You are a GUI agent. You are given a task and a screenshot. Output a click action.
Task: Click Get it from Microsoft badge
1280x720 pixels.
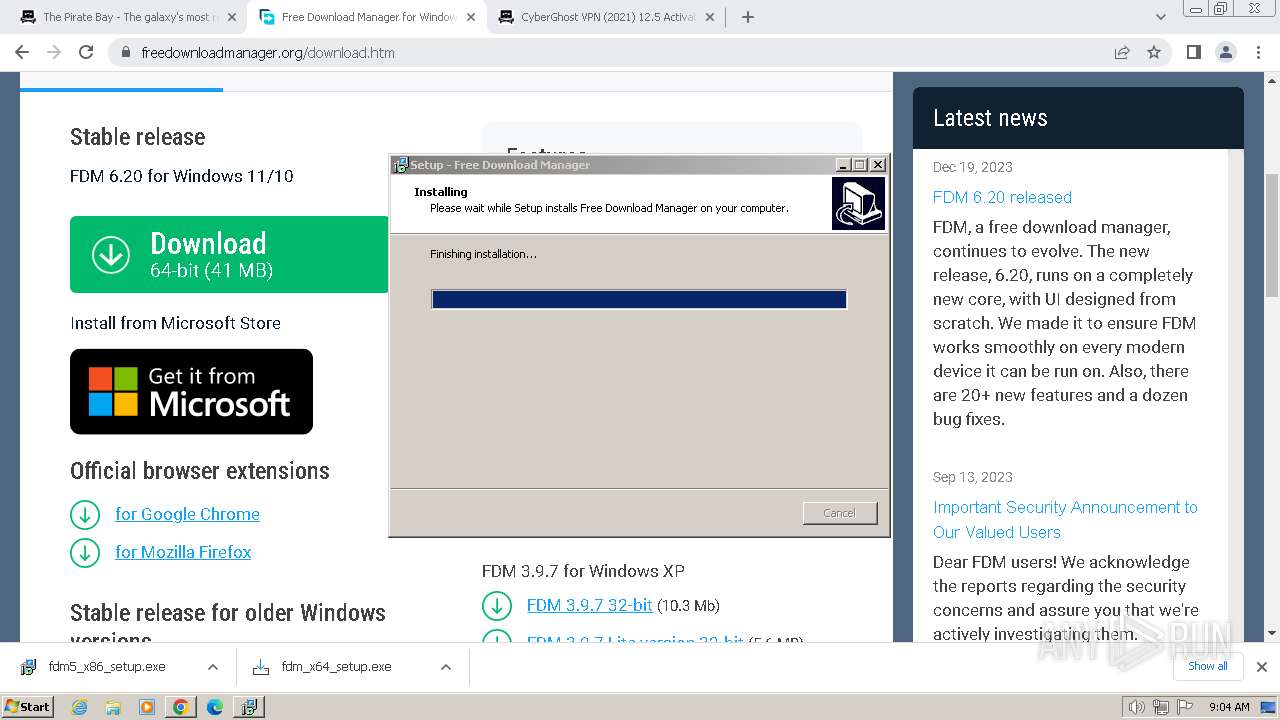(191, 391)
